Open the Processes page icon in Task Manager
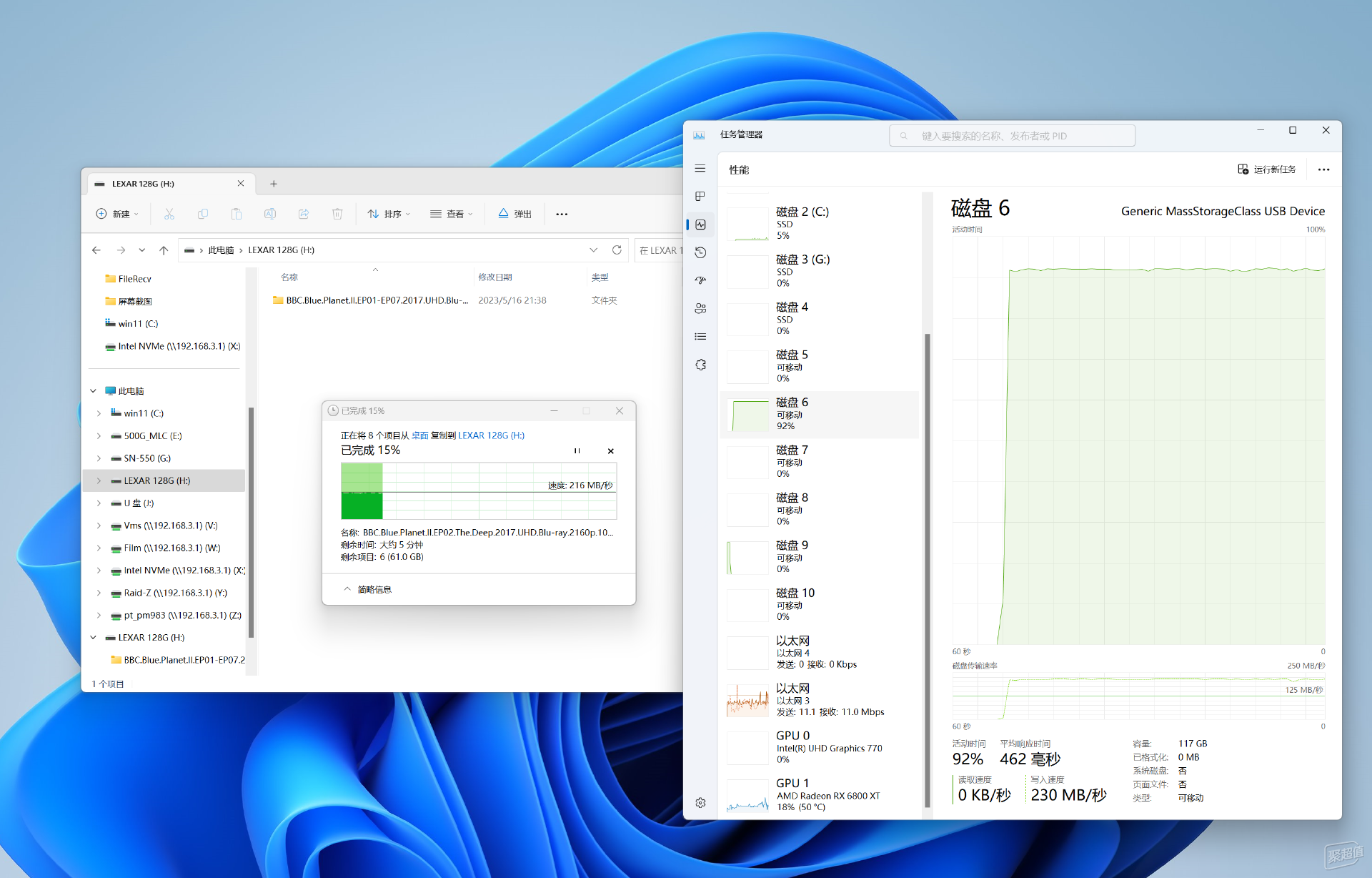1372x878 pixels. [x=700, y=197]
